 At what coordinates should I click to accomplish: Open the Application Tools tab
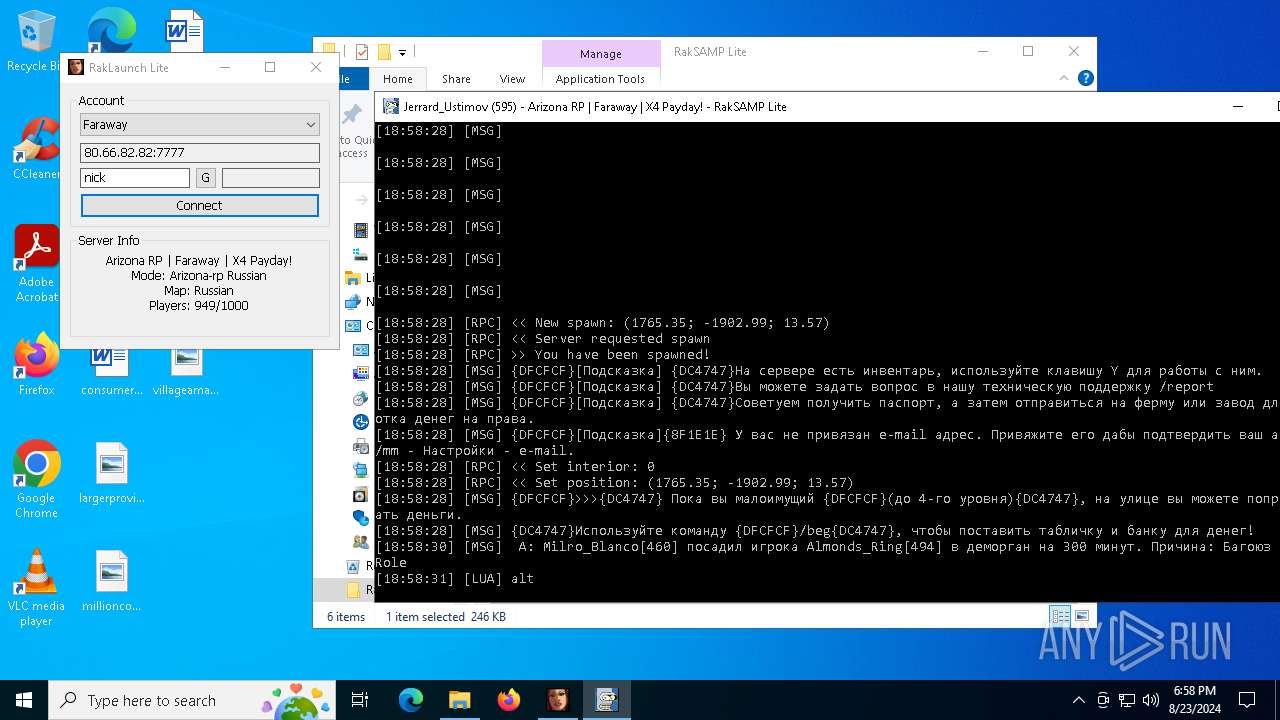click(x=600, y=79)
